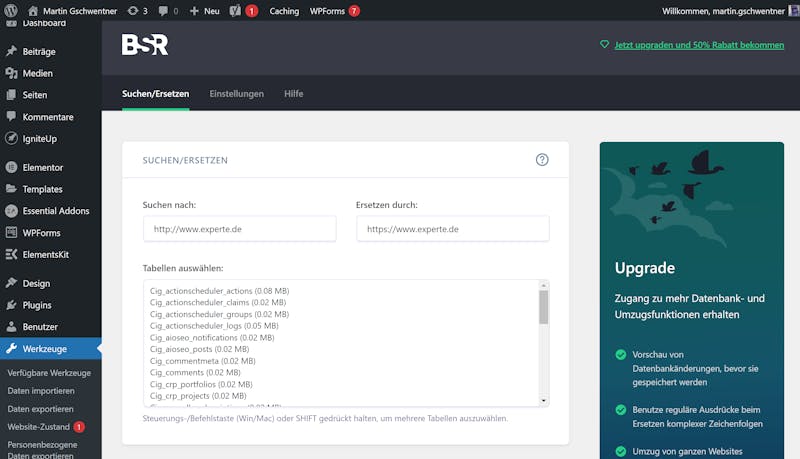Select table Cig_actionscheduler_groups
Image resolution: width=800 pixels, height=459 pixels.
click(219, 314)
